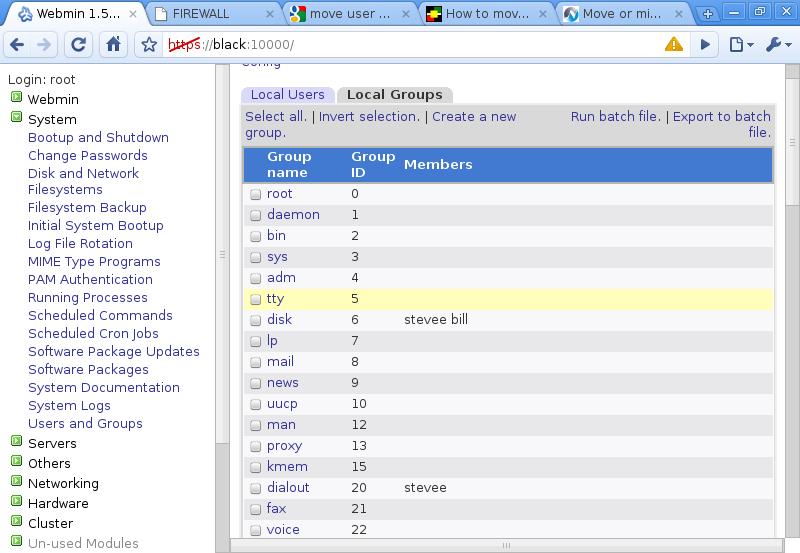This screenshot has width=800, height=553.
Task: Open Scheduled Cron Jobs module
Action: [x=93, y=333]
